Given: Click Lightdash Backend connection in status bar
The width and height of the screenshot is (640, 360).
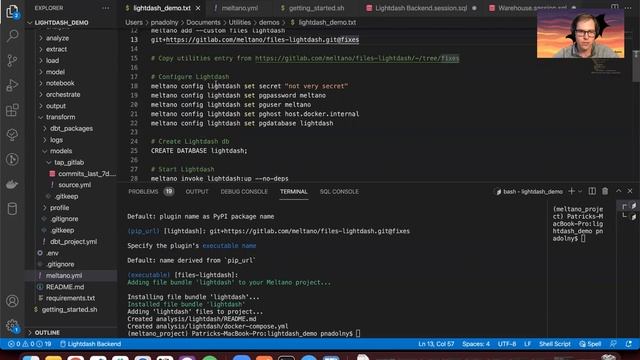Looking at the screenshot, I should coord(90,344).
